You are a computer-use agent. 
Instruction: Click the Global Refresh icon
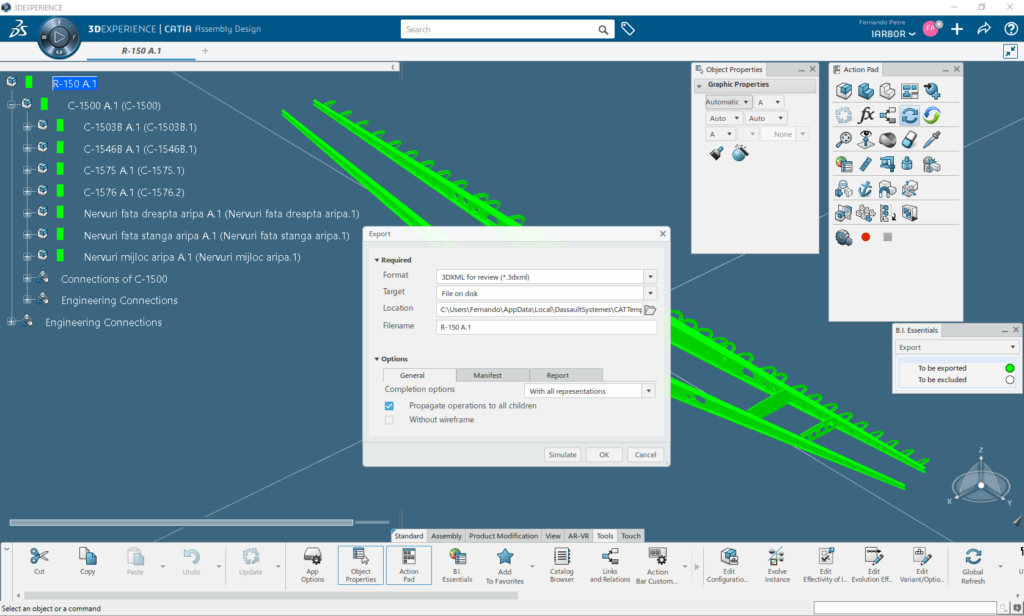[973, 557]
